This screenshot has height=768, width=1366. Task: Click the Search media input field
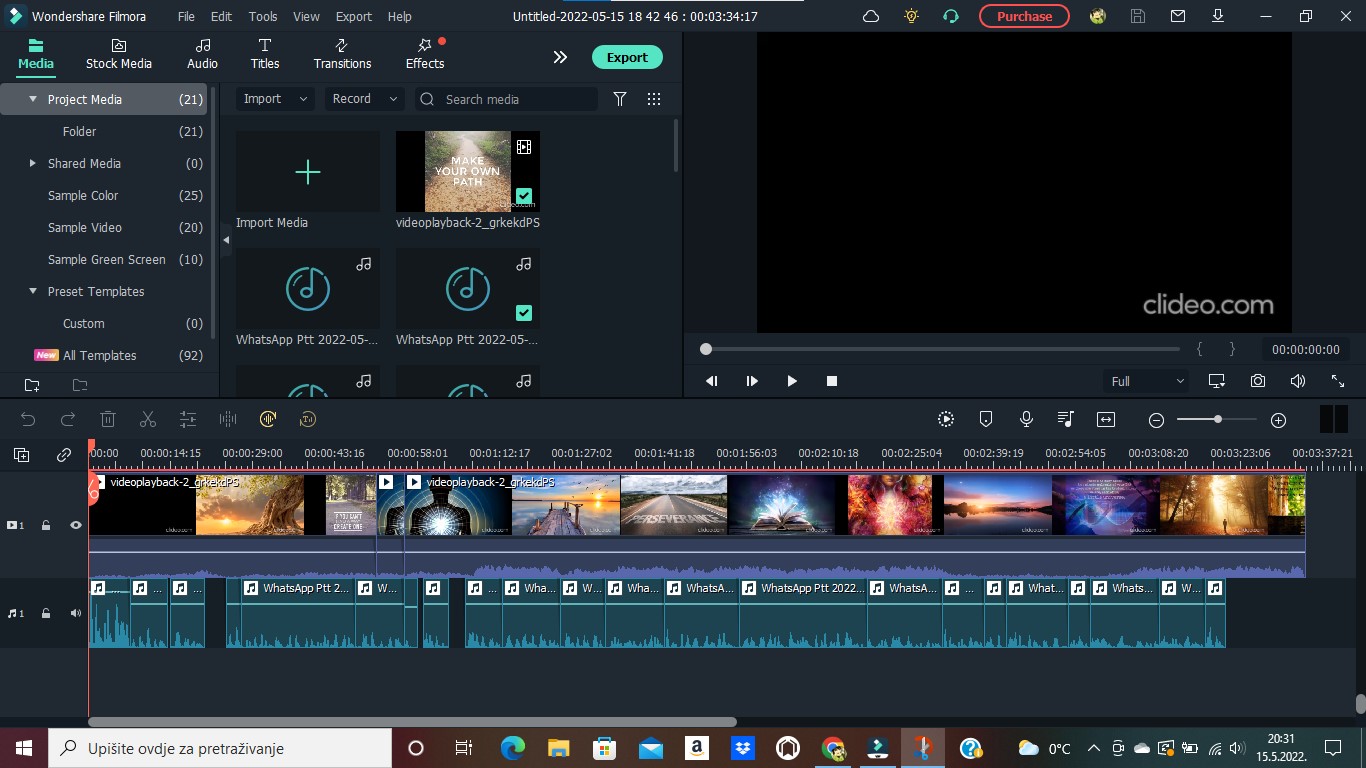click(505, 99)
